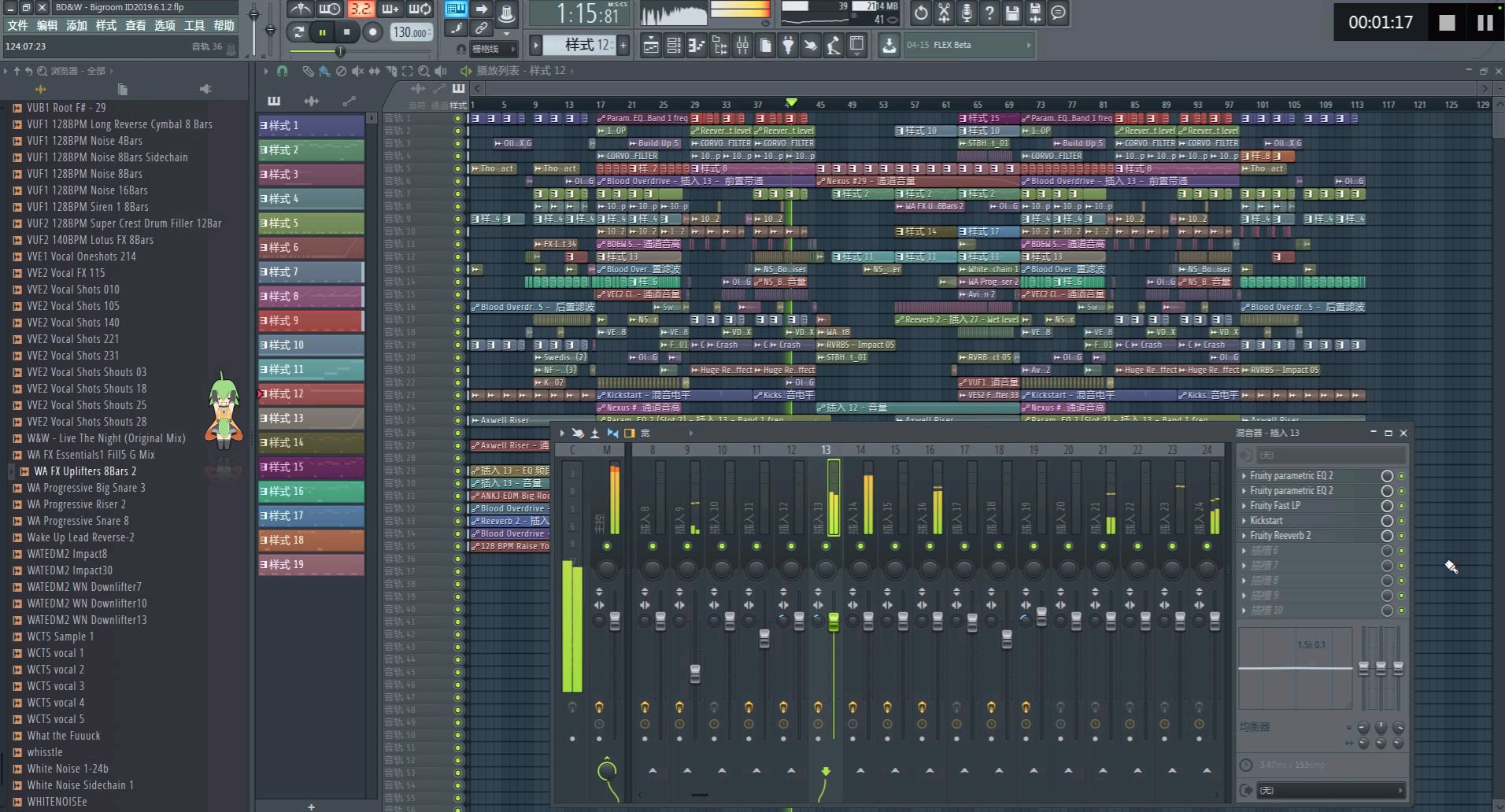Click the microphone recording icon
Screen dimensions: 1505x812
[966, 13]
